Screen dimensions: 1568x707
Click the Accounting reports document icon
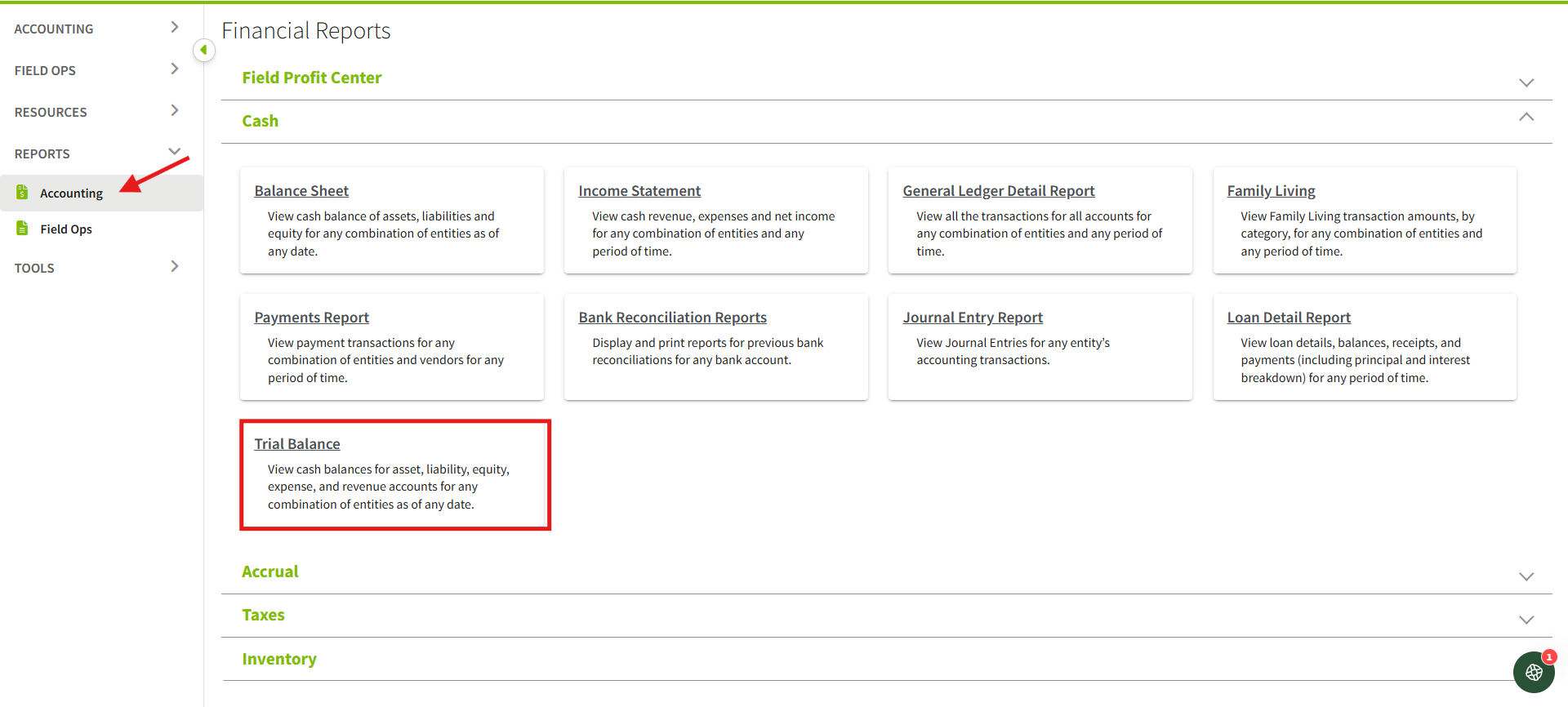tap(22, 192)
